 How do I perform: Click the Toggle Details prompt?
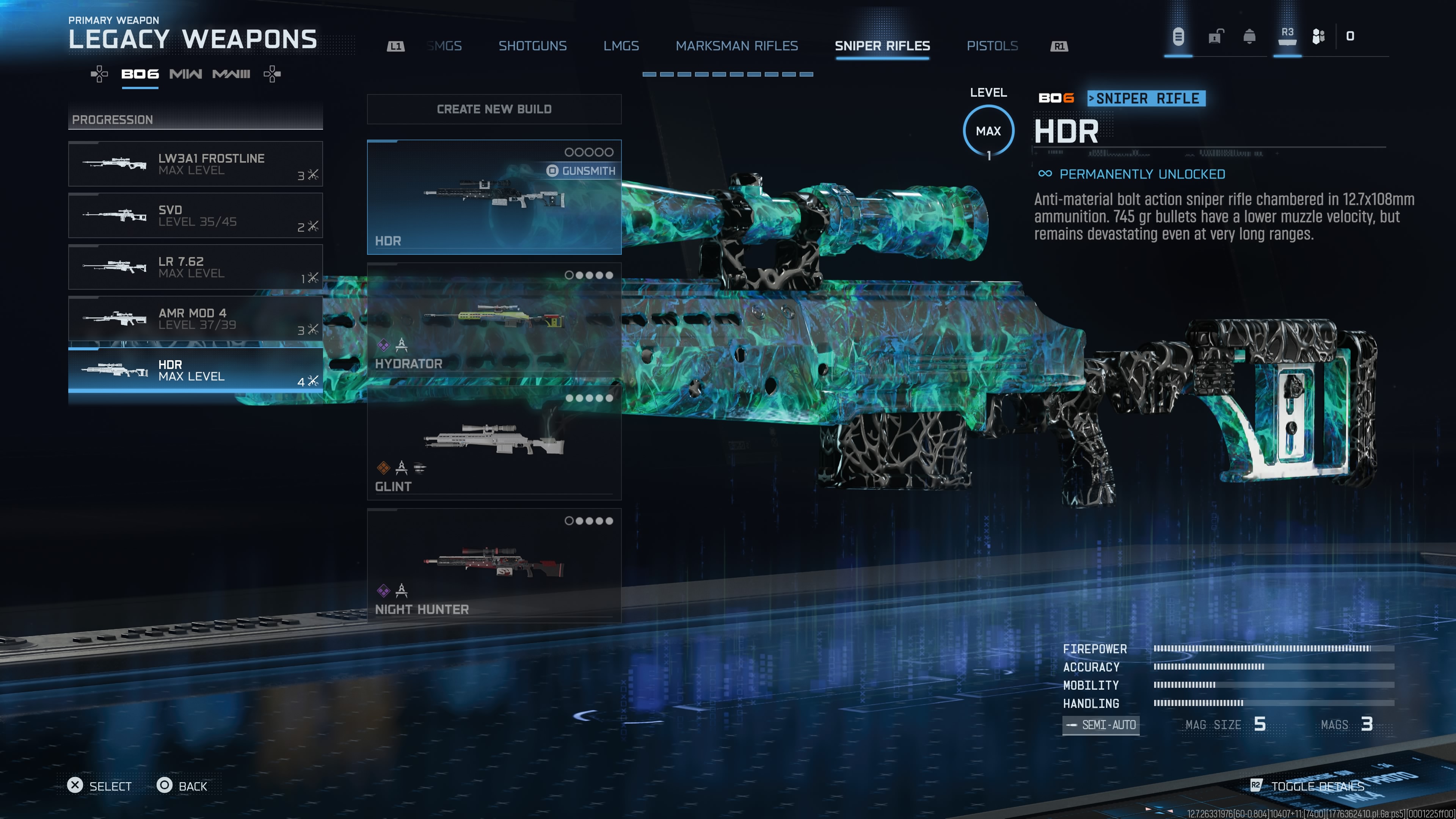tap(1318, 786)
